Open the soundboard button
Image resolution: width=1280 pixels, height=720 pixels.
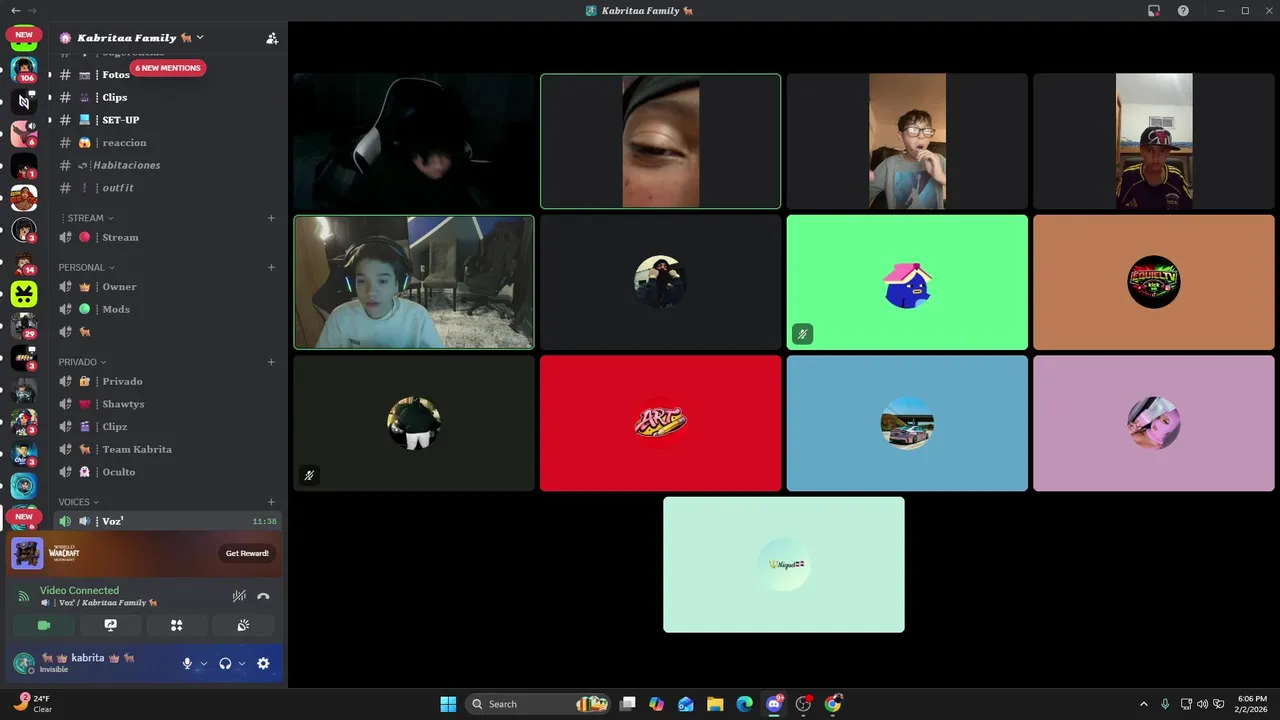[x=243, y=625]
